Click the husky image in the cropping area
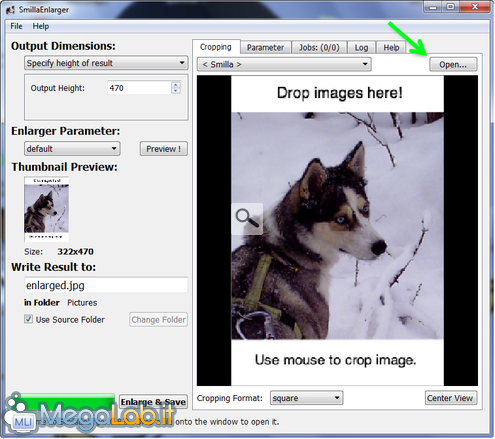 [337, 226]
